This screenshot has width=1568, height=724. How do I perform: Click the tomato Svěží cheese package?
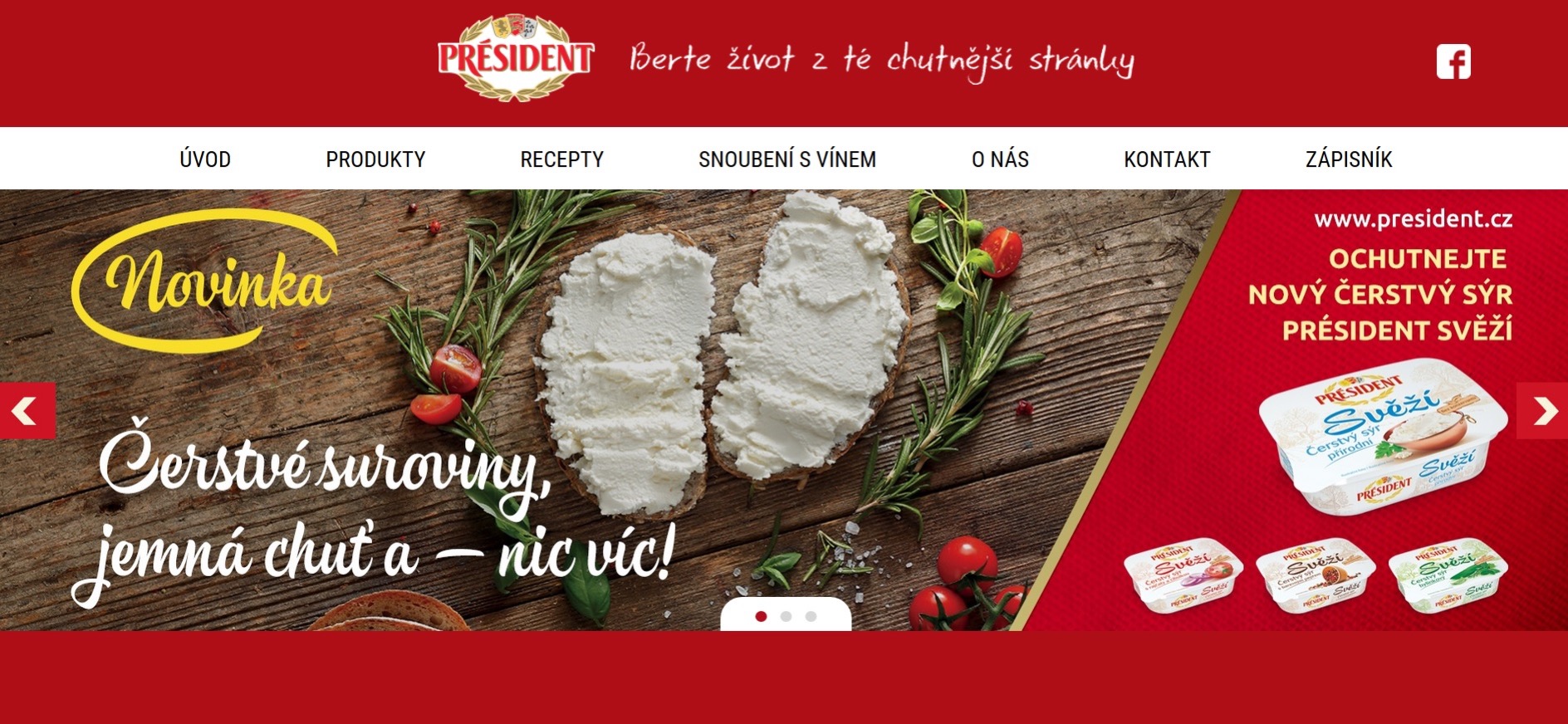pos(1183,575)
